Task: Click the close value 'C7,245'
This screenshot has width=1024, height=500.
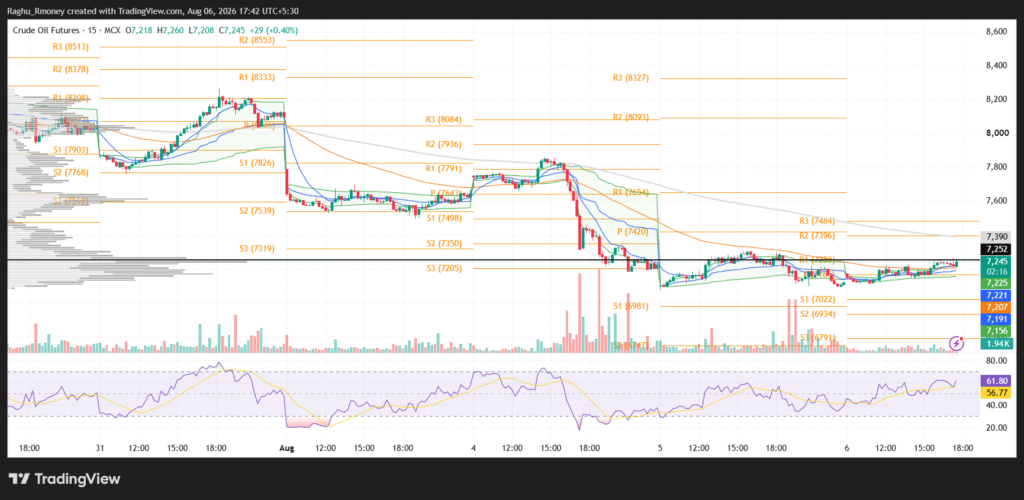Action: [231, 31]
